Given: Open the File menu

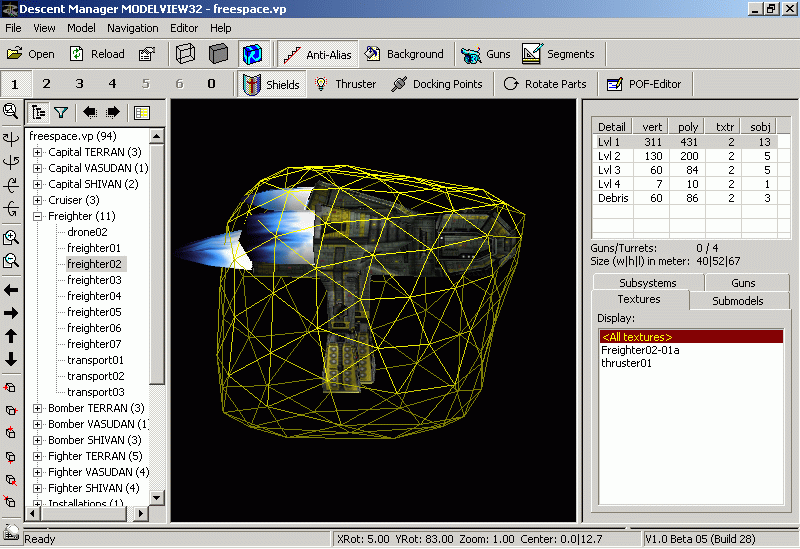Looking at the screenshot, I should [x=13, y=28].
